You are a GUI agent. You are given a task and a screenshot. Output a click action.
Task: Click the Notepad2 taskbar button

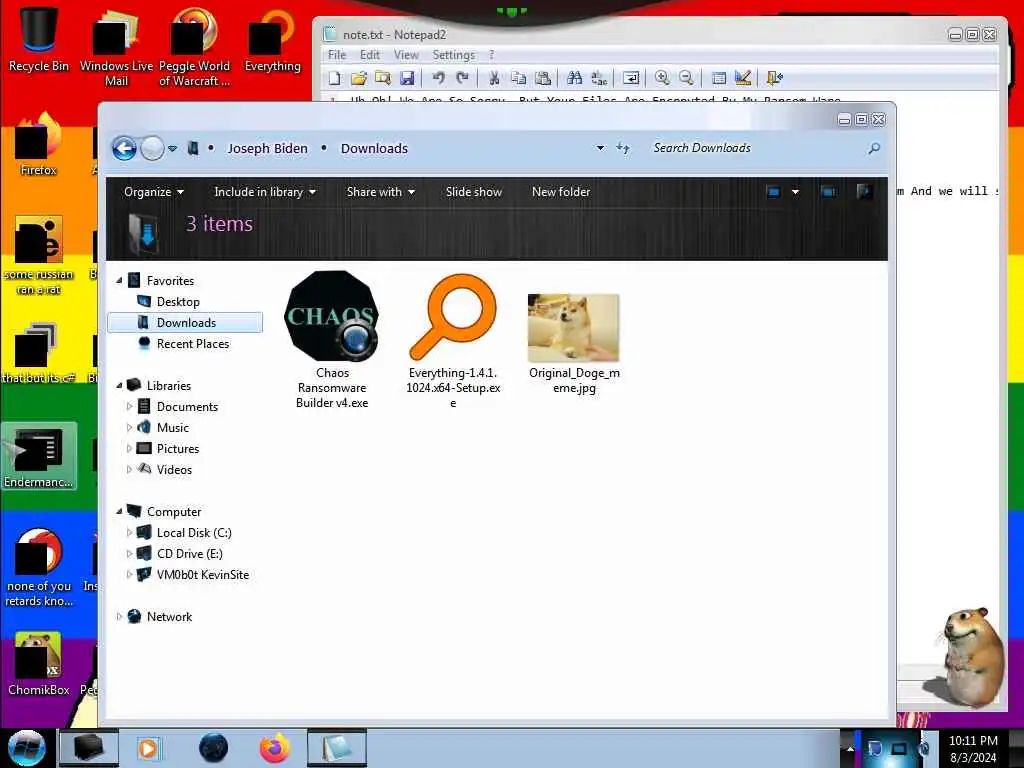click(336, 748)
